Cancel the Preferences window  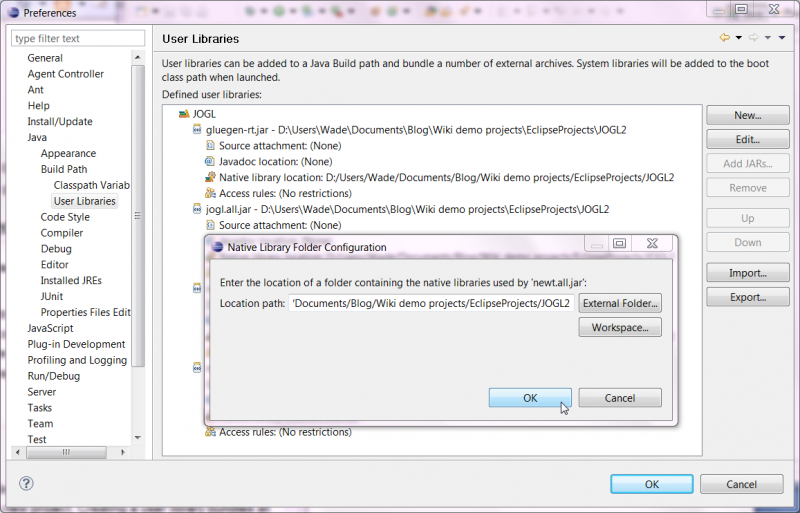[x=741, y=484]
